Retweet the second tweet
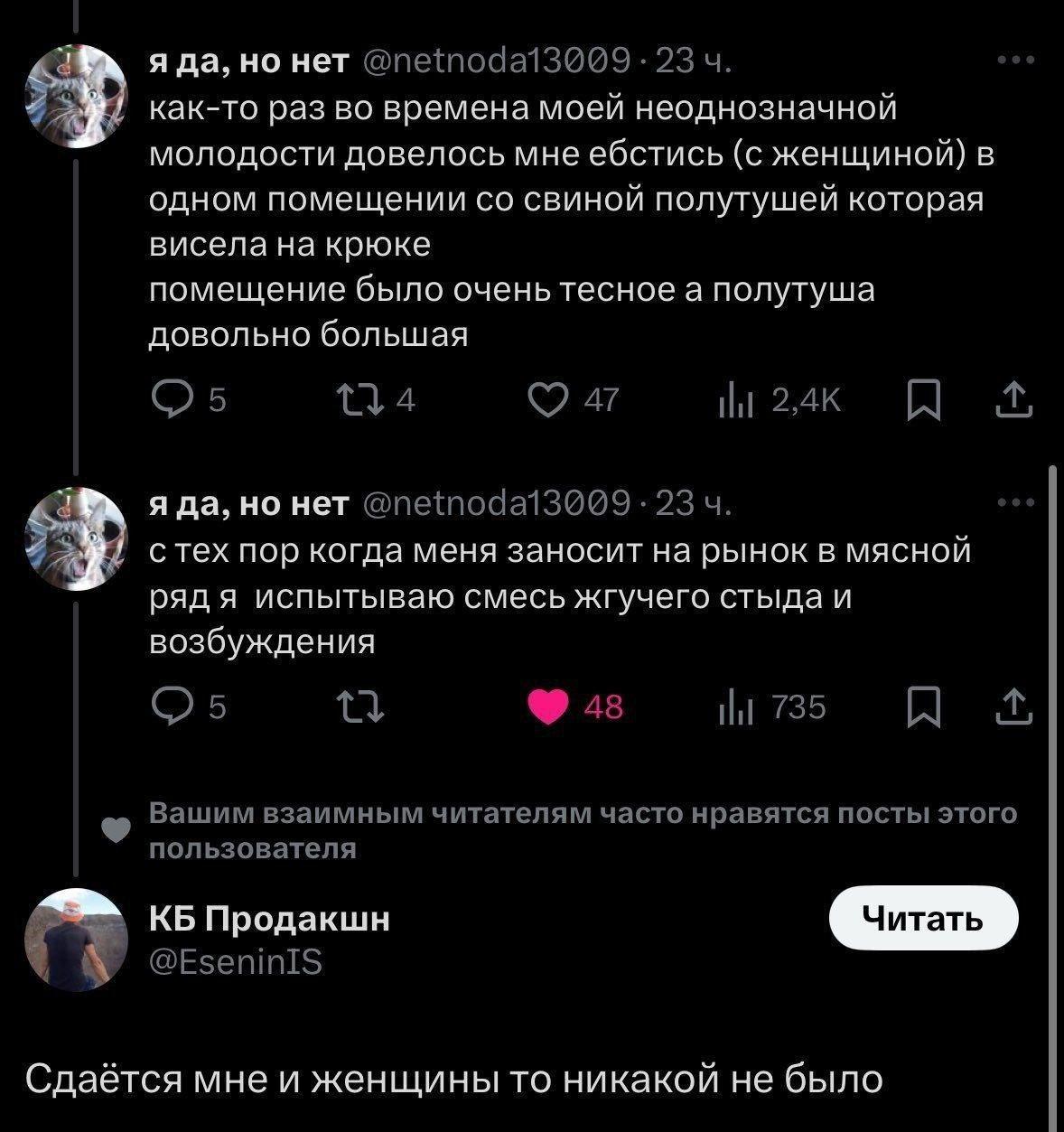This screenshot has height=1132, width=1064. tap(360, 706)
